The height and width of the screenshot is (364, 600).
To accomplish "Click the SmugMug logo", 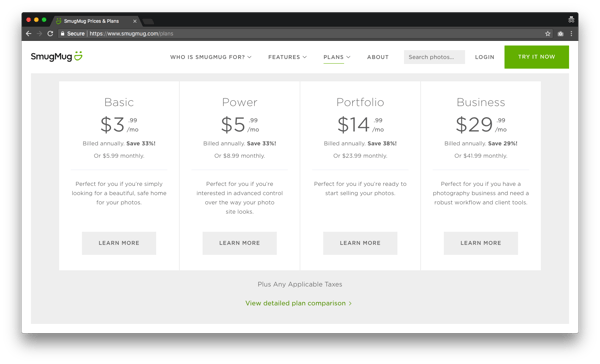I will pos(57,57).
